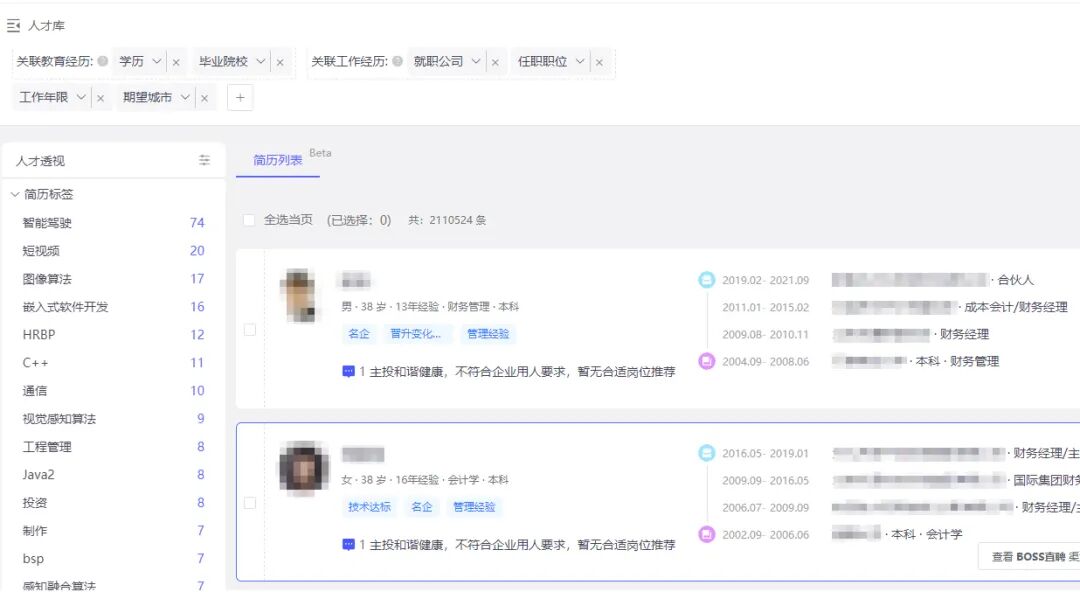Click the education timeline icon for 2002.09-2006.06

tap(707, 534)
